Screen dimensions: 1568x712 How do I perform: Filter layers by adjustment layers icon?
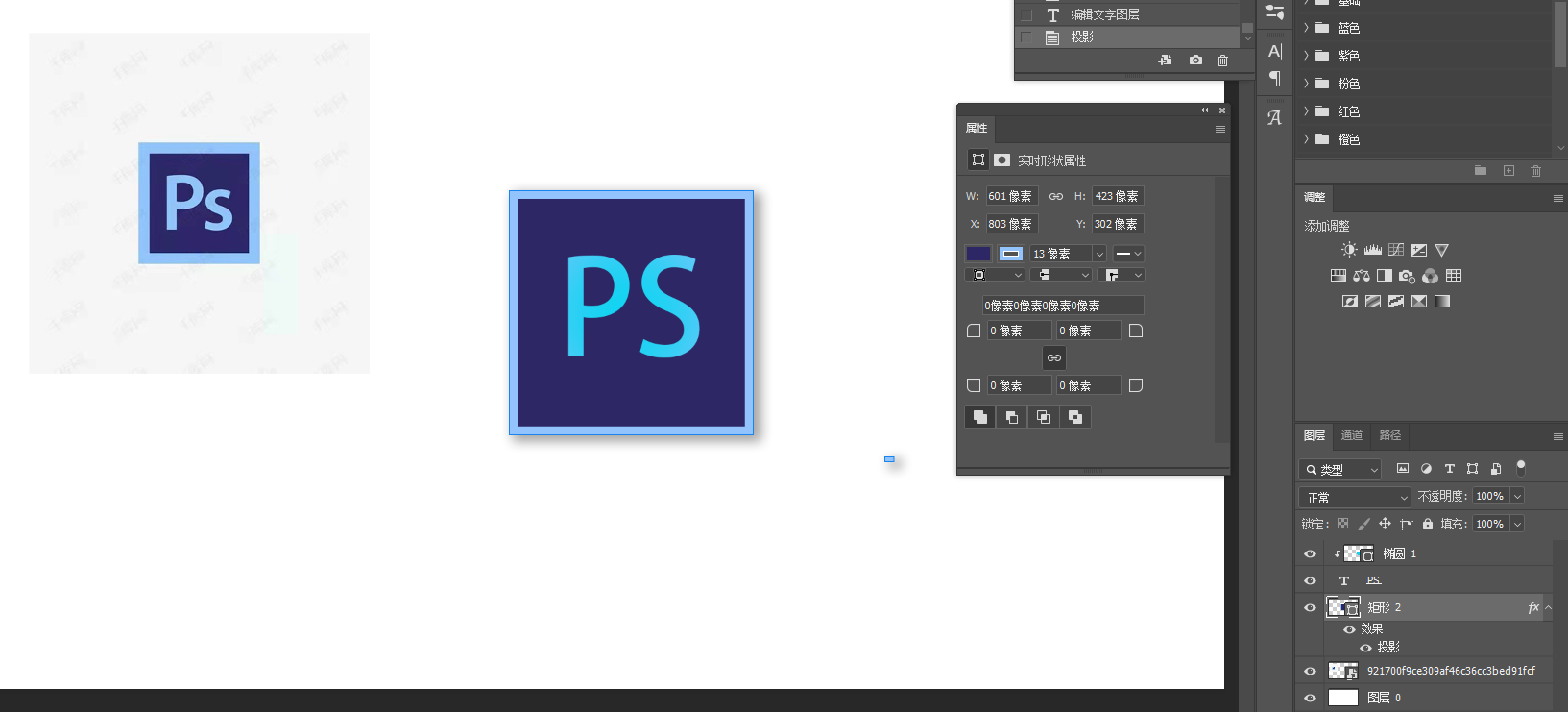click(1426, 469)
